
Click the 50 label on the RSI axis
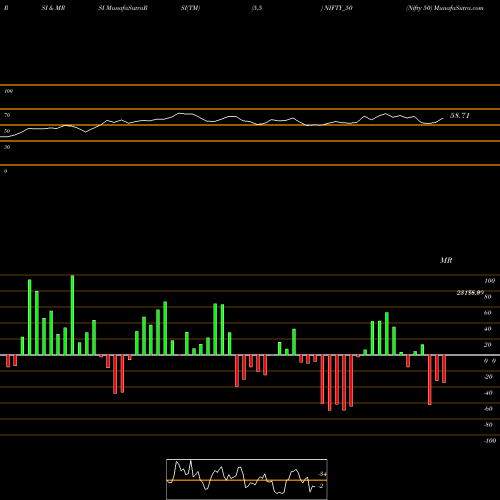click(7, 131)
